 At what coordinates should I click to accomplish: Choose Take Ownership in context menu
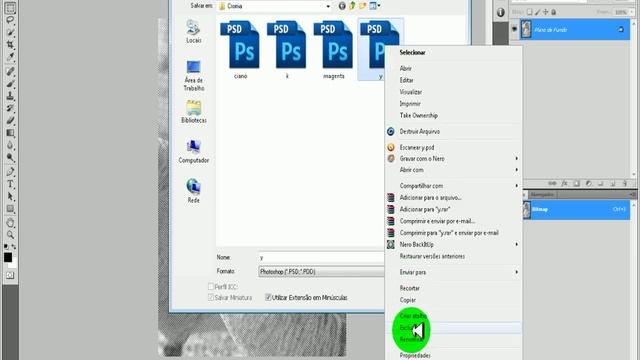453,116
